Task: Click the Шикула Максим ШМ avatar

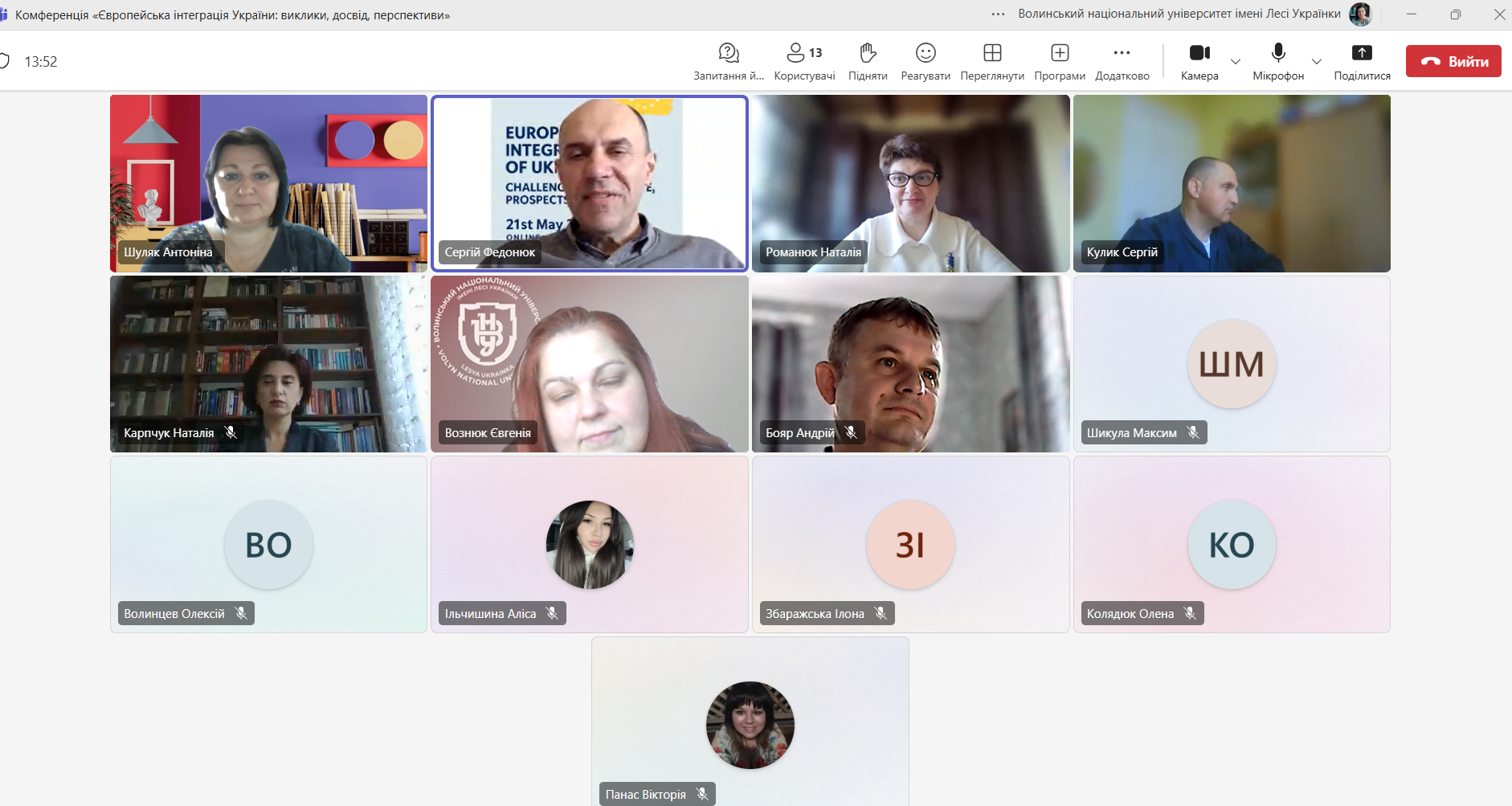Action: 1232,365
